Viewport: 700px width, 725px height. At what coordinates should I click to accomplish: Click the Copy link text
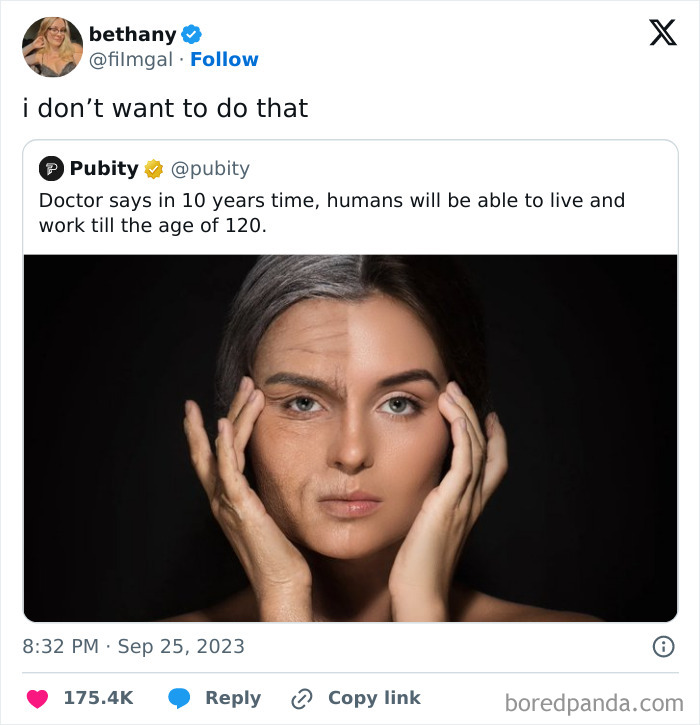click(x=375, y=698)
